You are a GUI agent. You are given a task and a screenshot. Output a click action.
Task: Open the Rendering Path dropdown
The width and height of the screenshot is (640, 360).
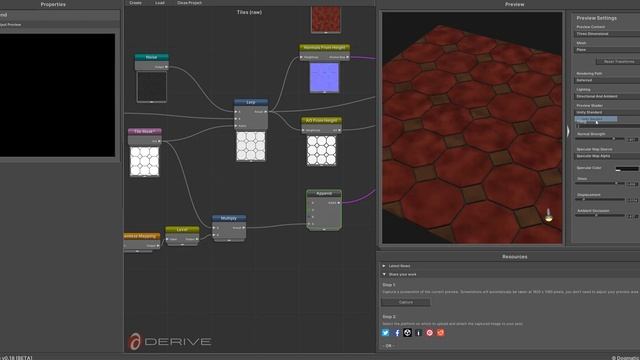(607, 80)
